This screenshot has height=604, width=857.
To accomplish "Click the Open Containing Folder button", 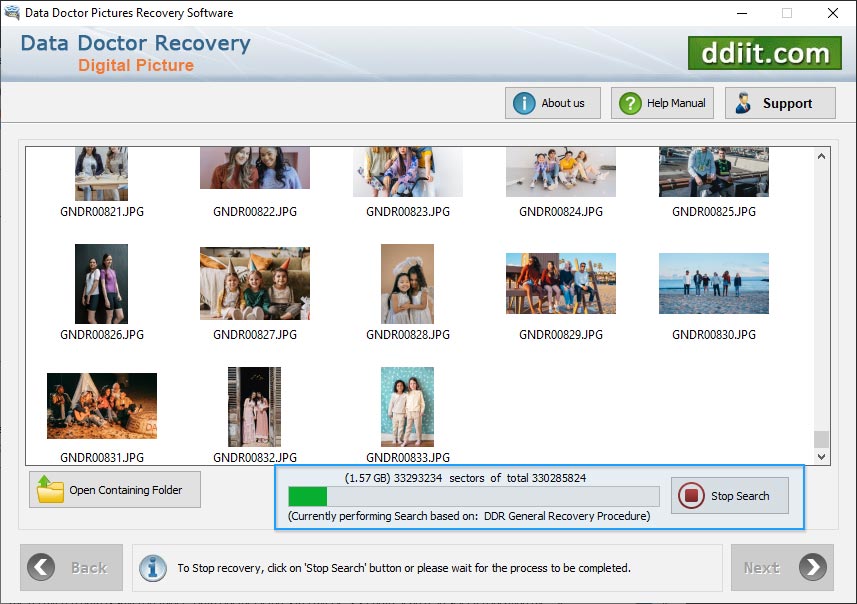I will coord(114,489).
